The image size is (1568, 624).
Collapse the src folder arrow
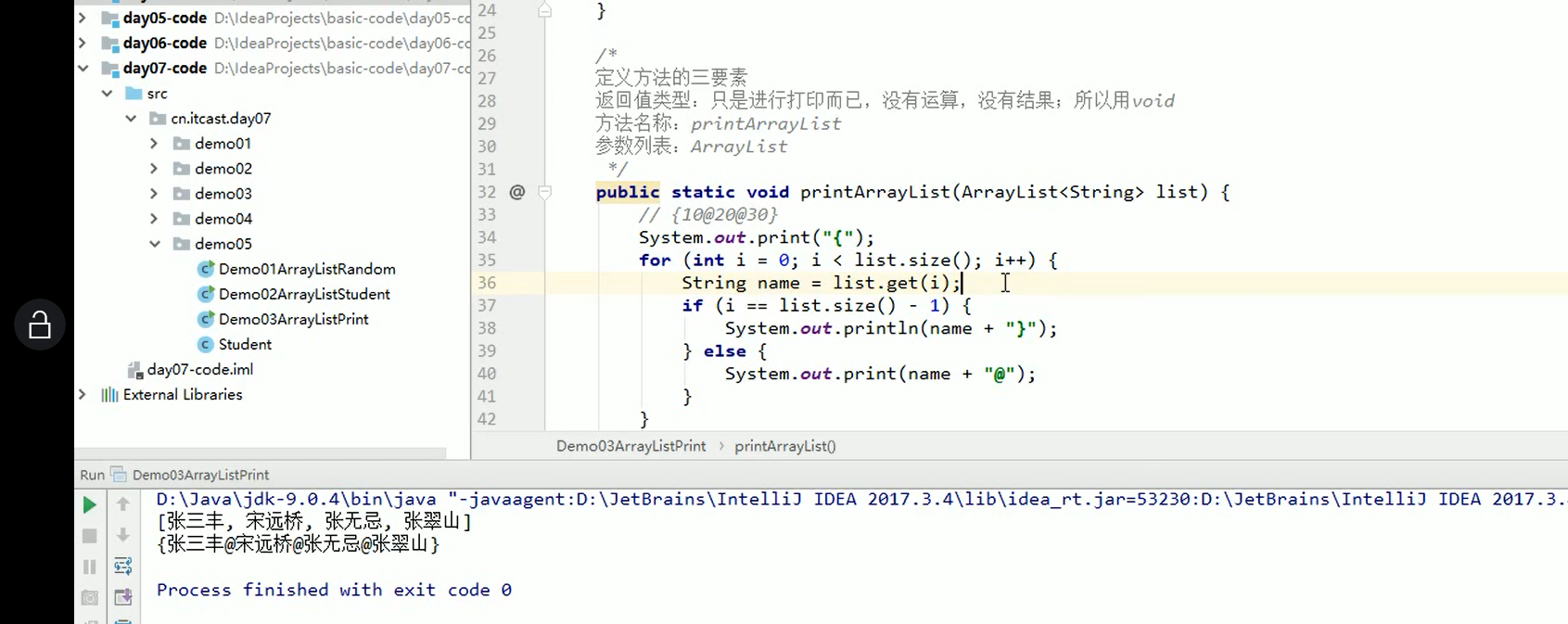[107, 93]
